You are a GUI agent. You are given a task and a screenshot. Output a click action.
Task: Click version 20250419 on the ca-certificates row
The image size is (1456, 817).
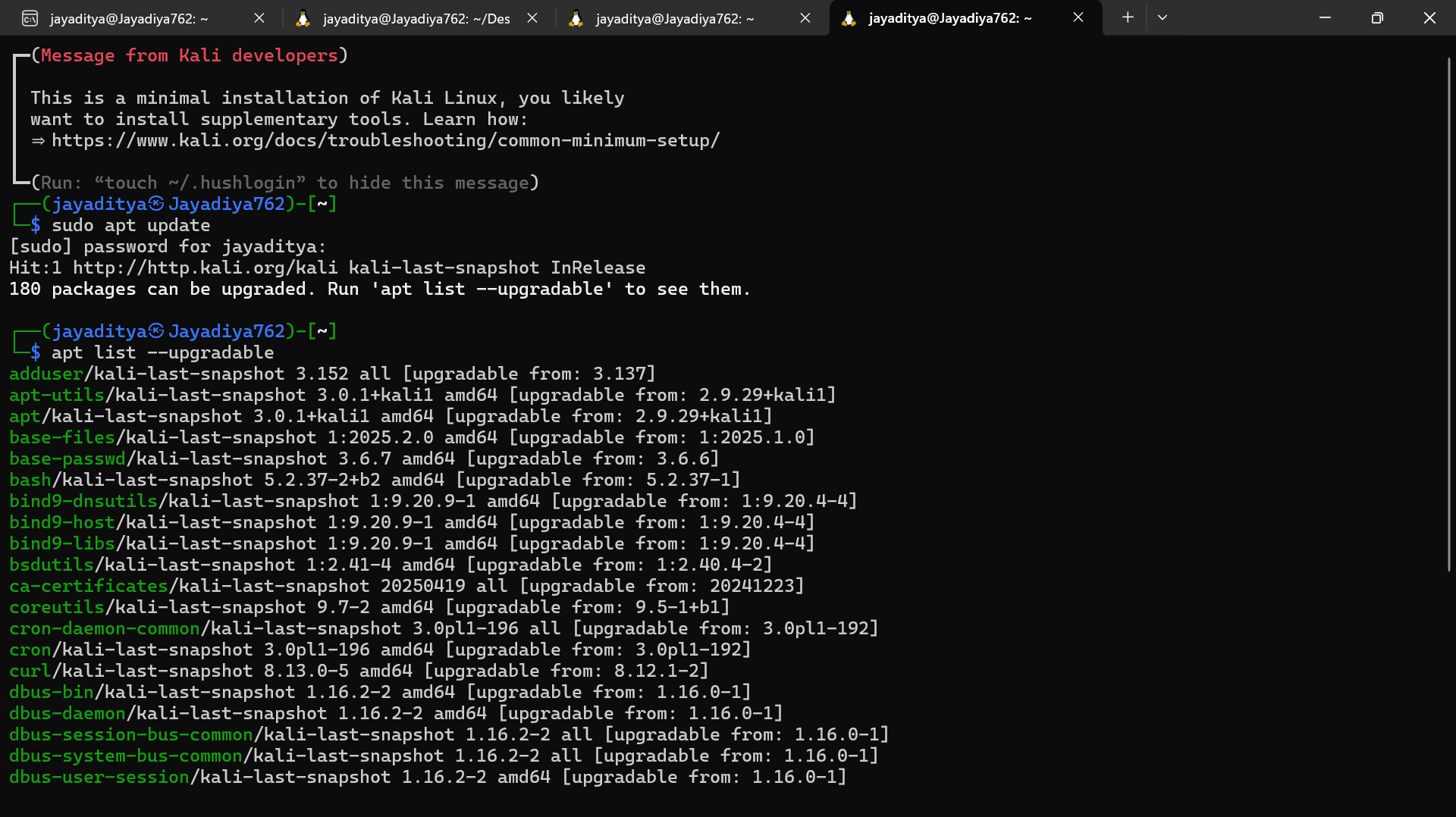[x=423, y=587]
